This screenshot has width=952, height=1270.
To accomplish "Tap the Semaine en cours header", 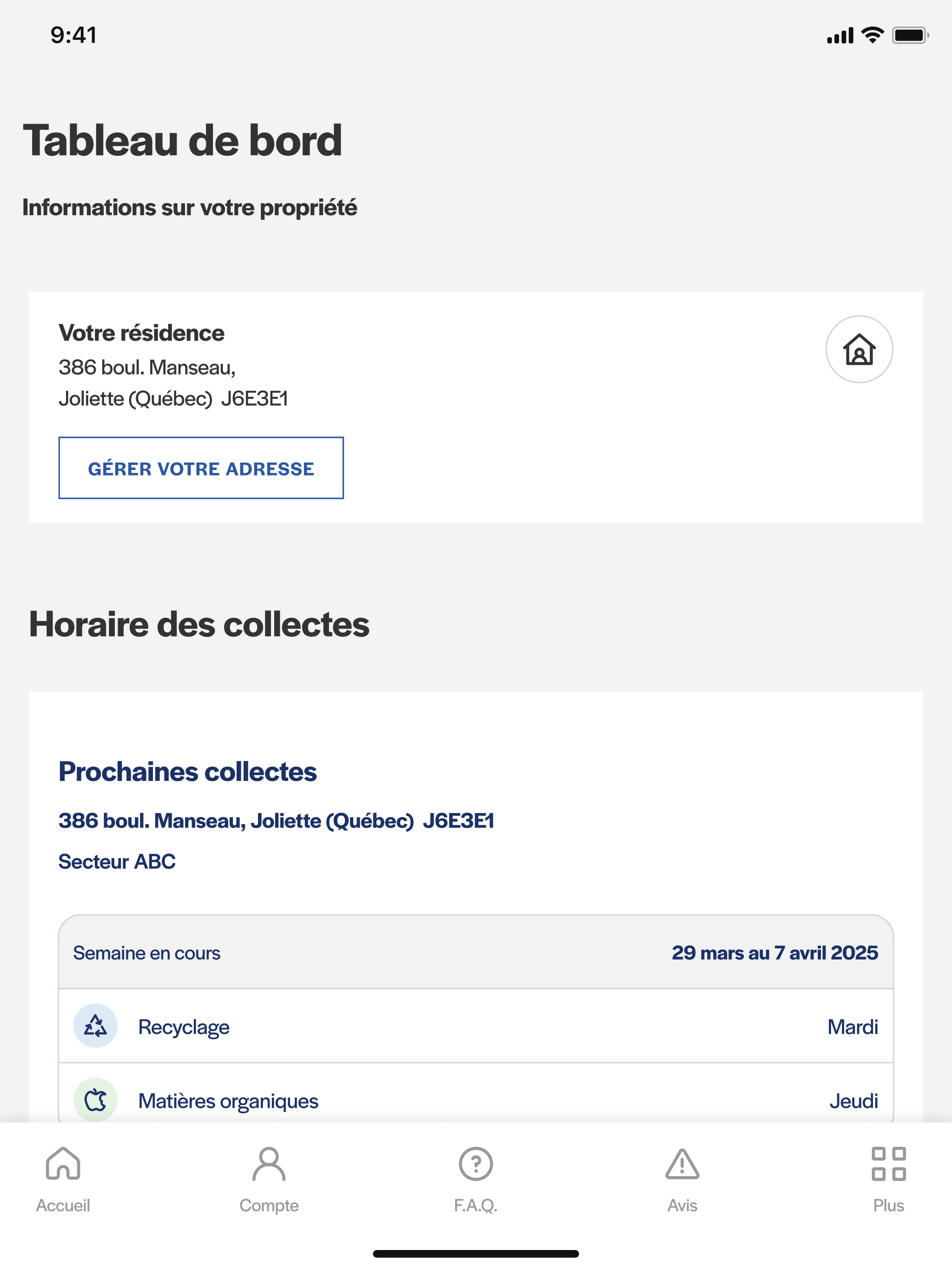I will coord(476,952).
